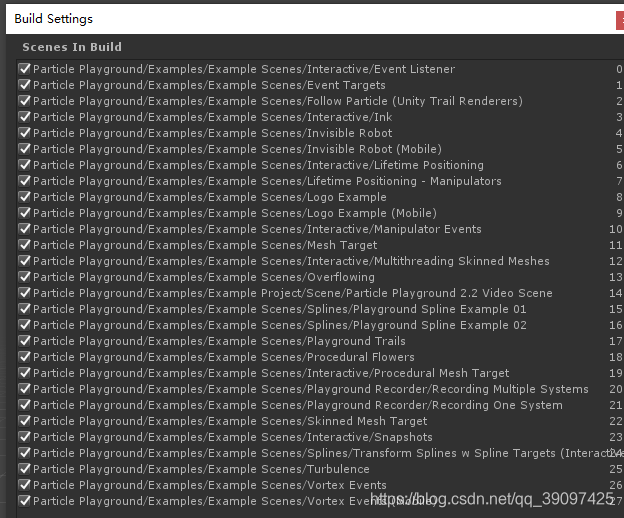Uncheck the Interactive/Event Listener scene checkbox
624x518 pixels.
25,69
